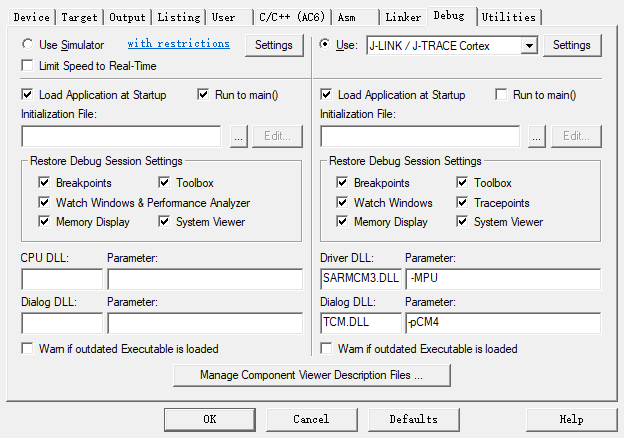Switch to the Target tab

(x=80, y=17)
